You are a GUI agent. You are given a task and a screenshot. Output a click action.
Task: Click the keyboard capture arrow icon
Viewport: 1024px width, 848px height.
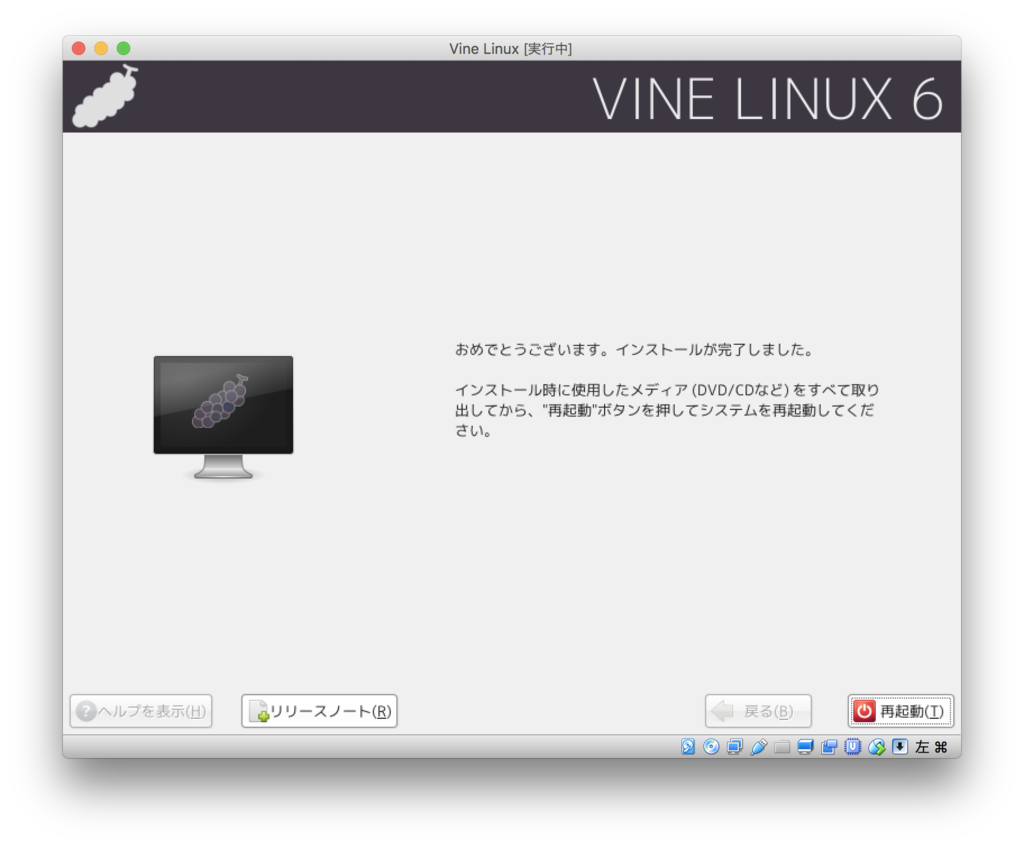click(900, 747)
